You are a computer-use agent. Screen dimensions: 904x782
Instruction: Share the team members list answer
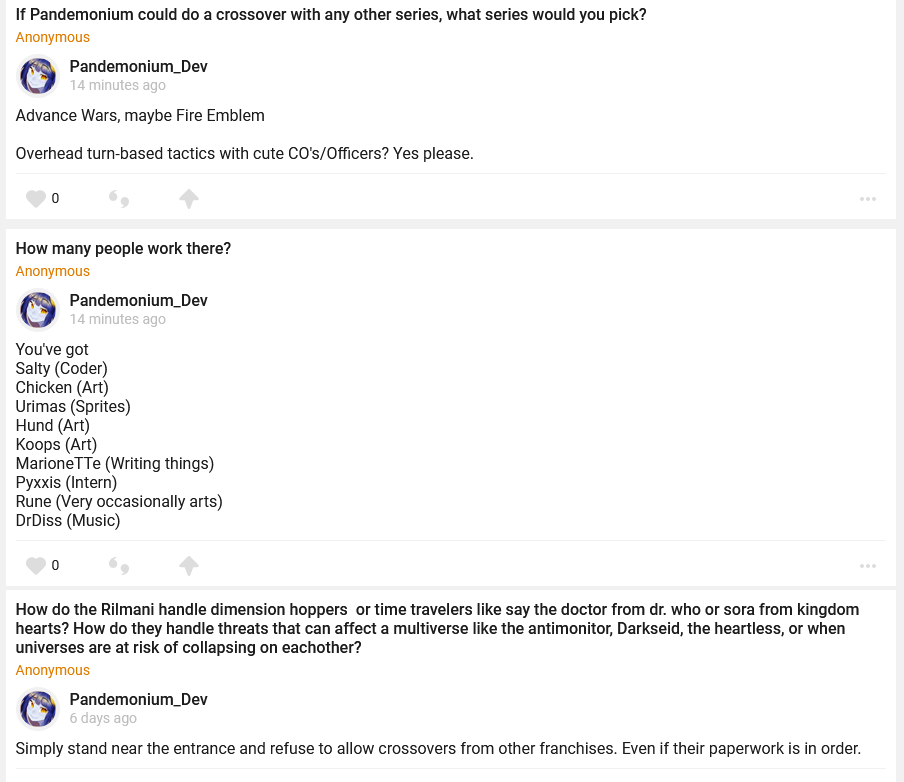click(189, 566)
